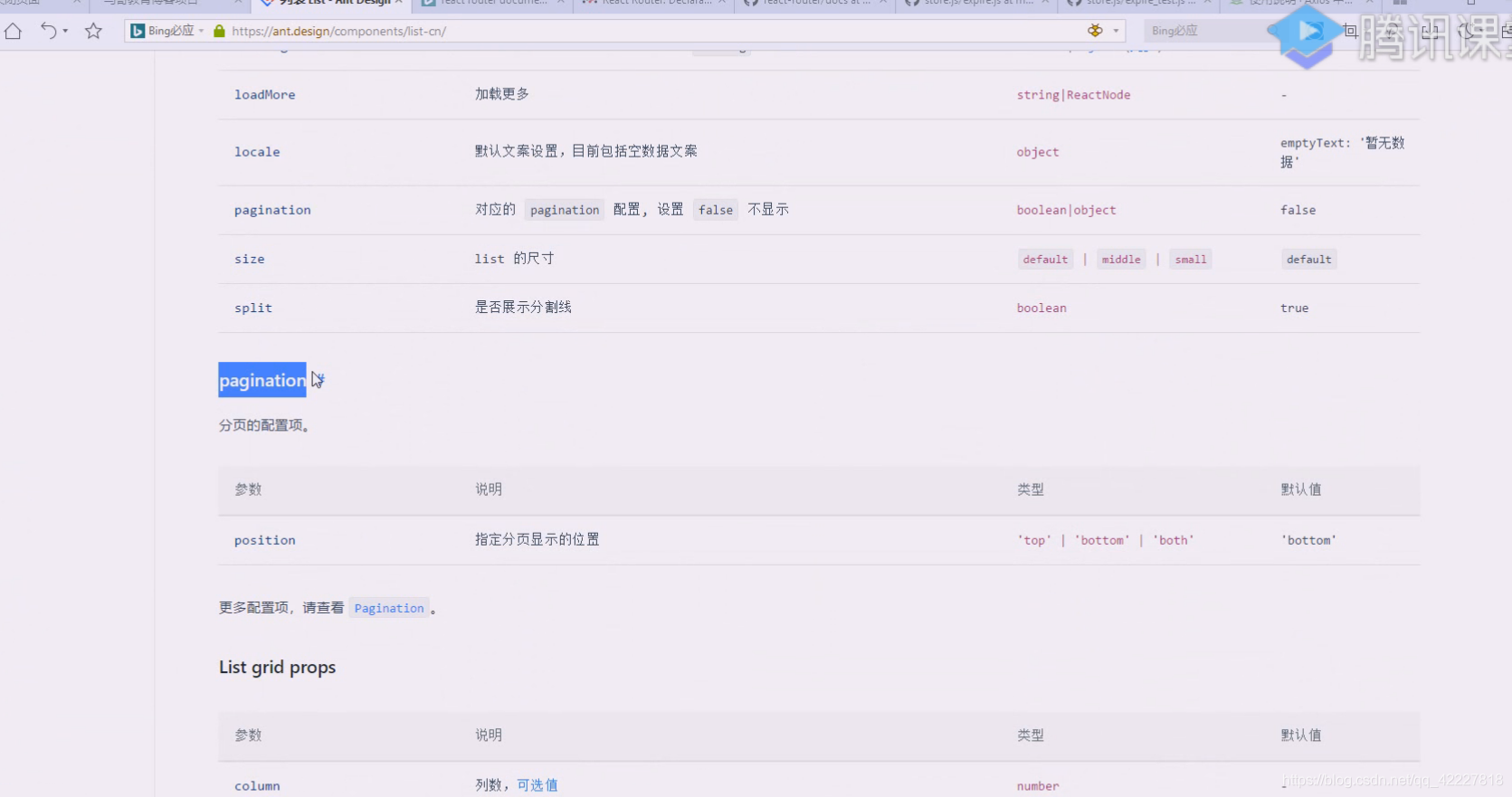Click the number type in column row

[1038, 786]
